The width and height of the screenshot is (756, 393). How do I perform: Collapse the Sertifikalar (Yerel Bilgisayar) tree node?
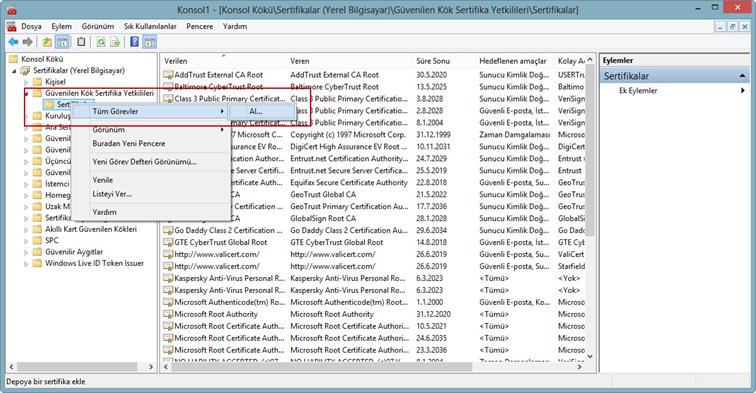click(x=14, y=71)
